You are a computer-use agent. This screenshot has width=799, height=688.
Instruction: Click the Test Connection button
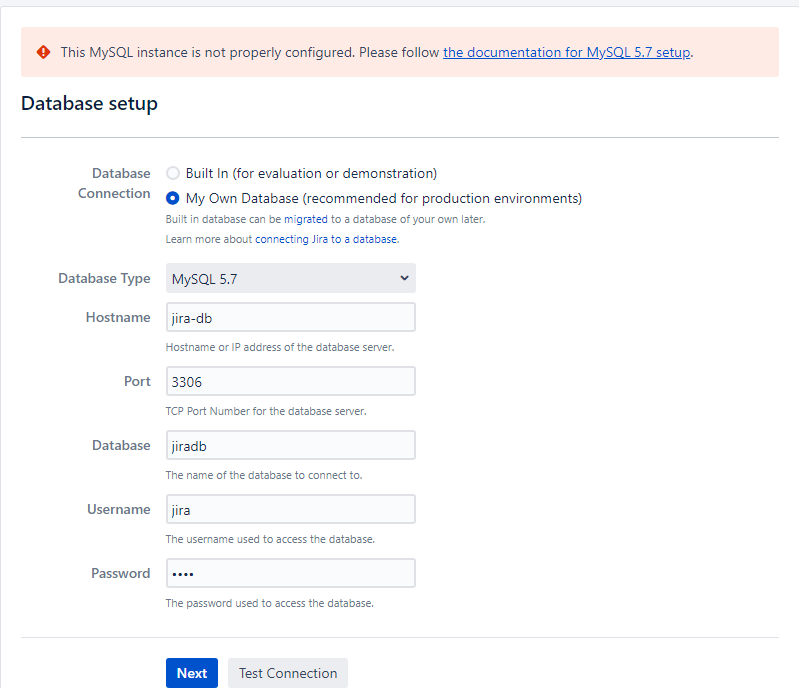click(x=288, y=673)
